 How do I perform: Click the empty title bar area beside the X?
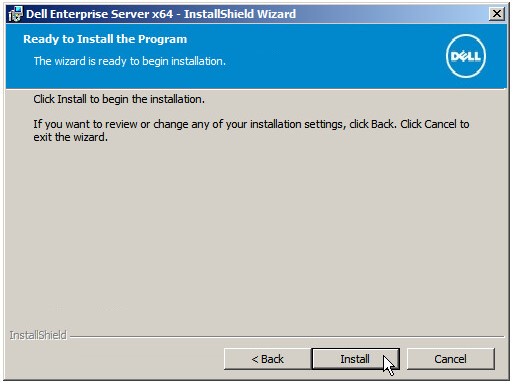[392, 14]
